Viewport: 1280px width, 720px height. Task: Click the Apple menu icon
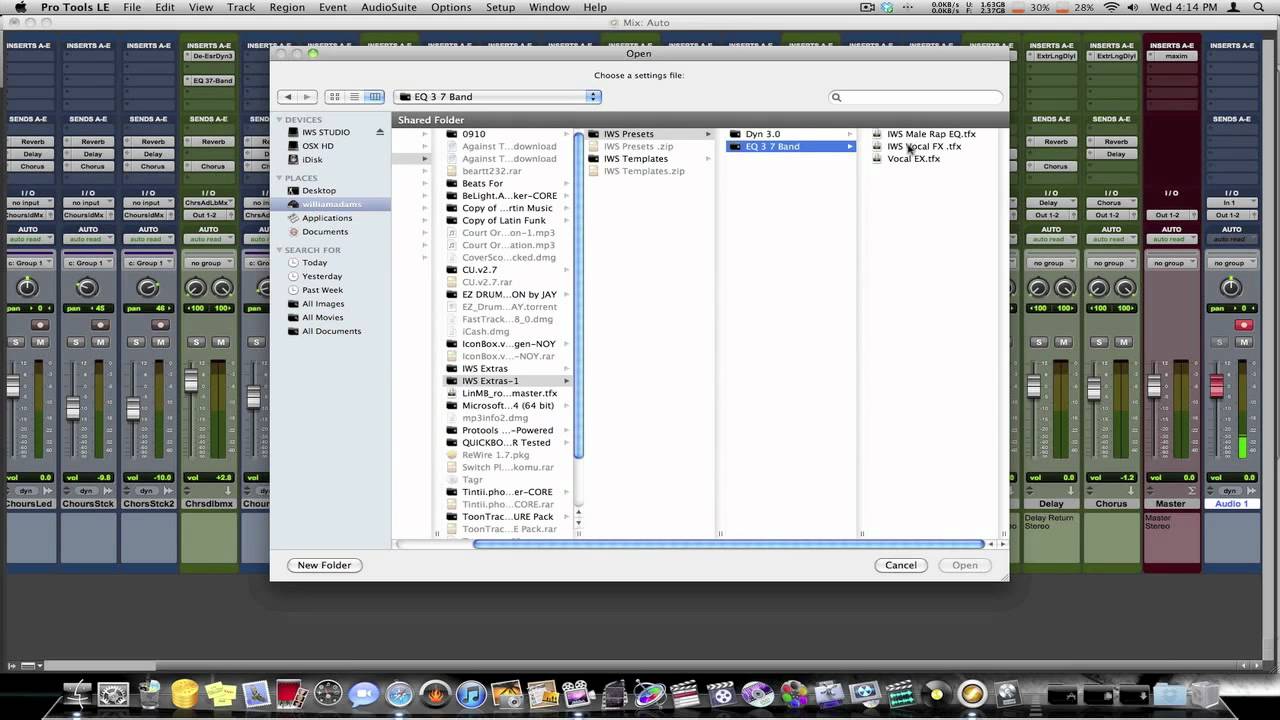pos(19,7)
